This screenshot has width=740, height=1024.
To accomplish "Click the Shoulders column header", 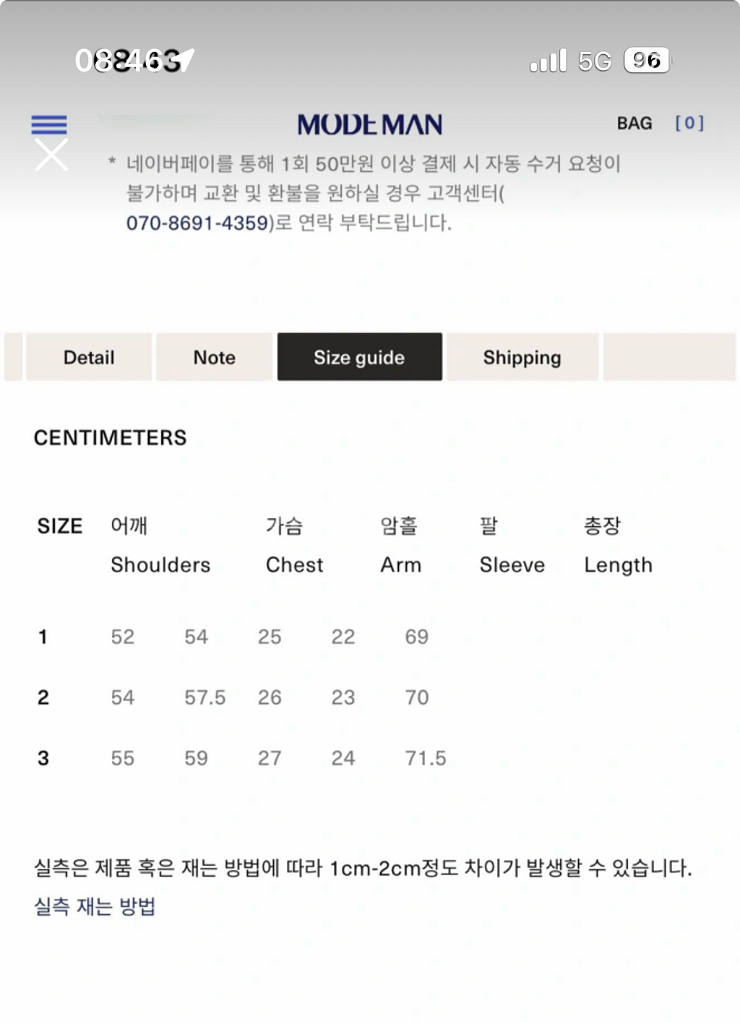I will tap(160, 565).
